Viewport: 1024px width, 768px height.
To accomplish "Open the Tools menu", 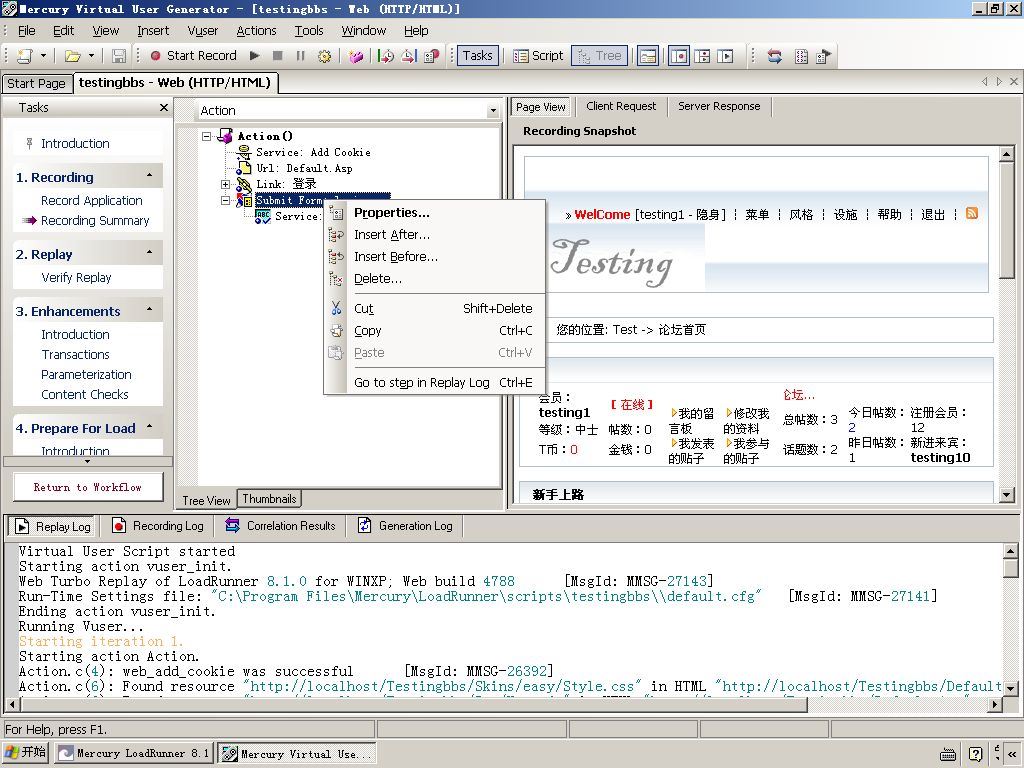I will click(x=309, y=31).
